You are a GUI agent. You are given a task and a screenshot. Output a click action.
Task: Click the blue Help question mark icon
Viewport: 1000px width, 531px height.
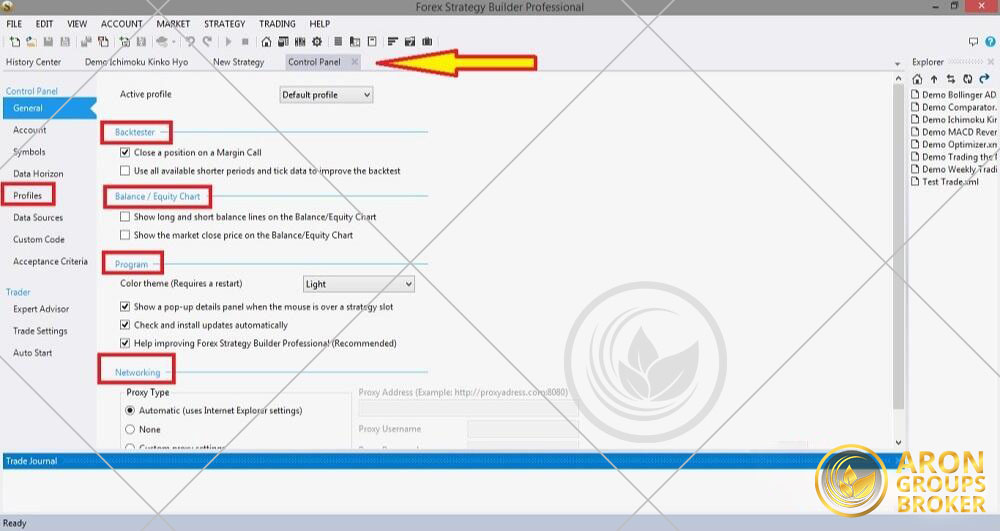tap(990, 42)
